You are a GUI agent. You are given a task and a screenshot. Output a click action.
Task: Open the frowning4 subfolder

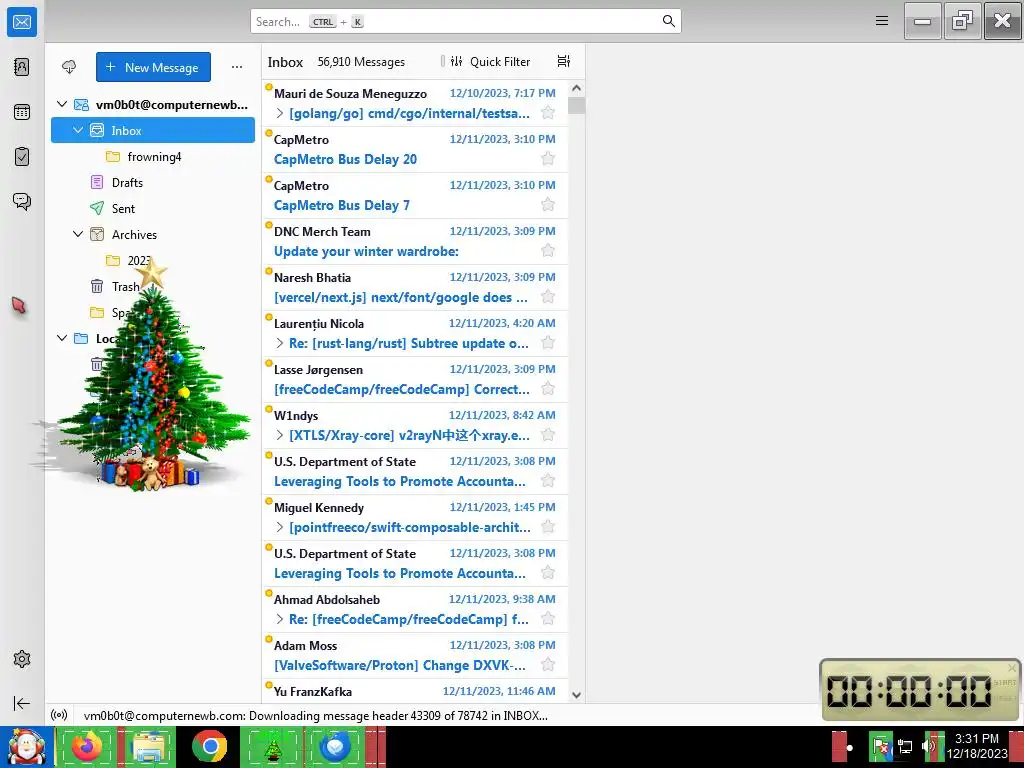click(x=153, y=157)
